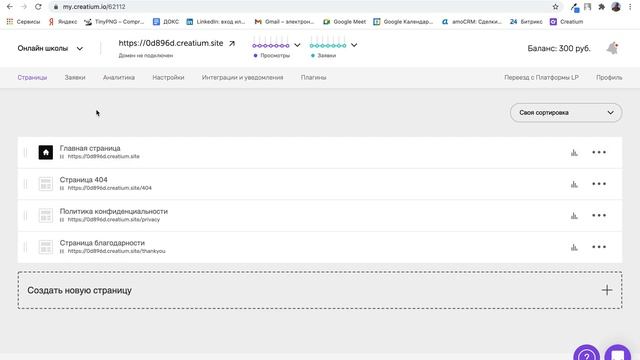This screenshot has width=640, height=360.
Task: Open the https://0d896d.creatium.site link
Action: click(171, 43)
